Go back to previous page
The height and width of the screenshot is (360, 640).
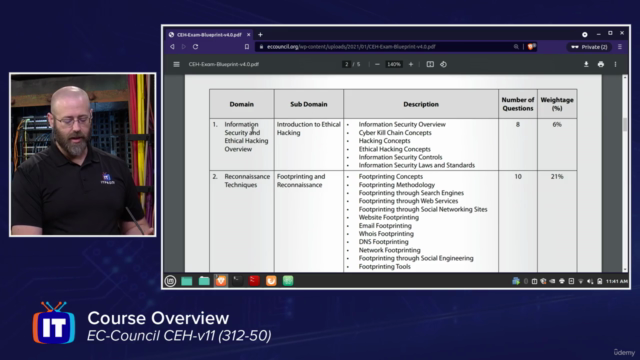[x=172, y=47]
